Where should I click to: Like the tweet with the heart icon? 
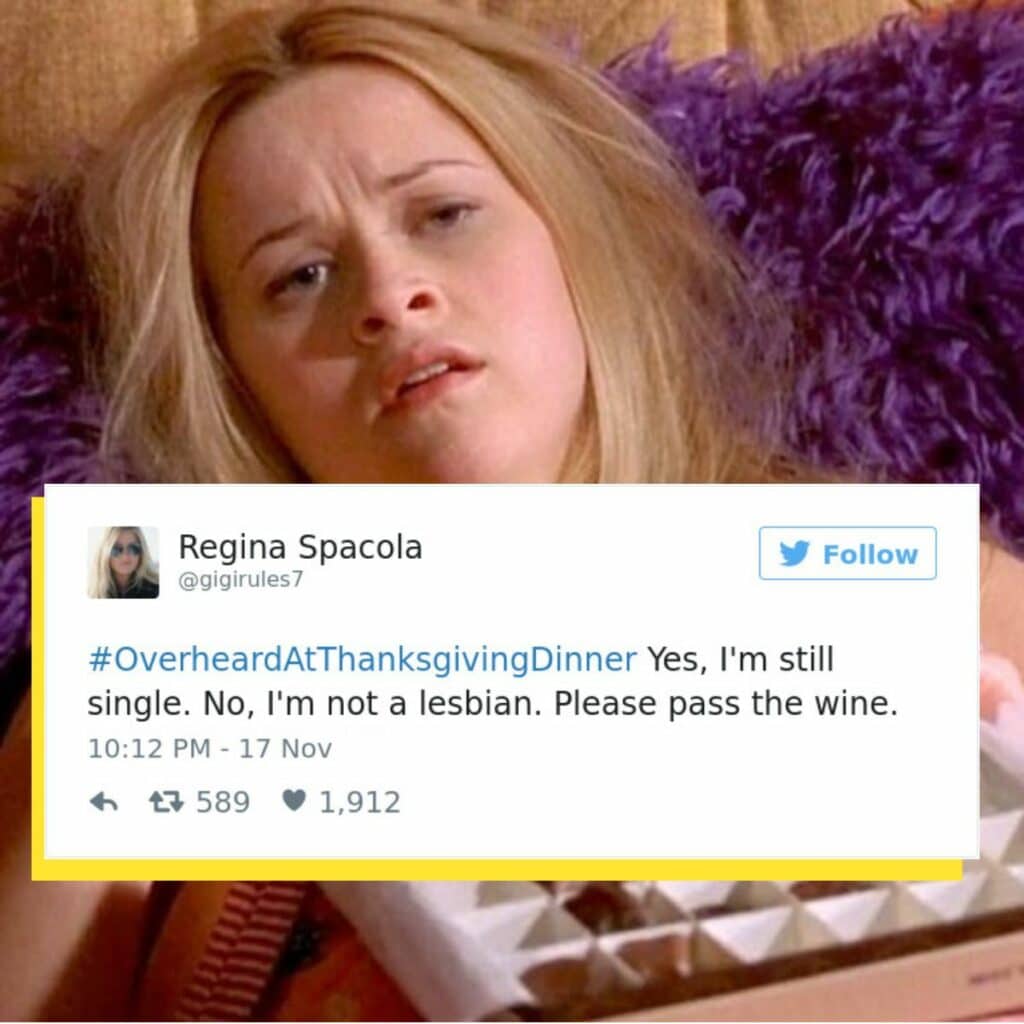click(294, 801)
